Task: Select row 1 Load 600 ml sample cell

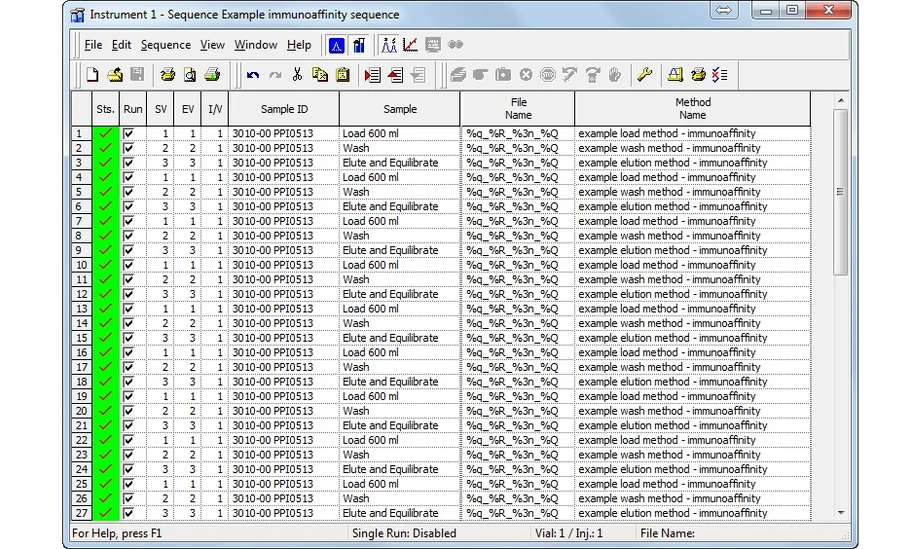Action: point(400,134)
